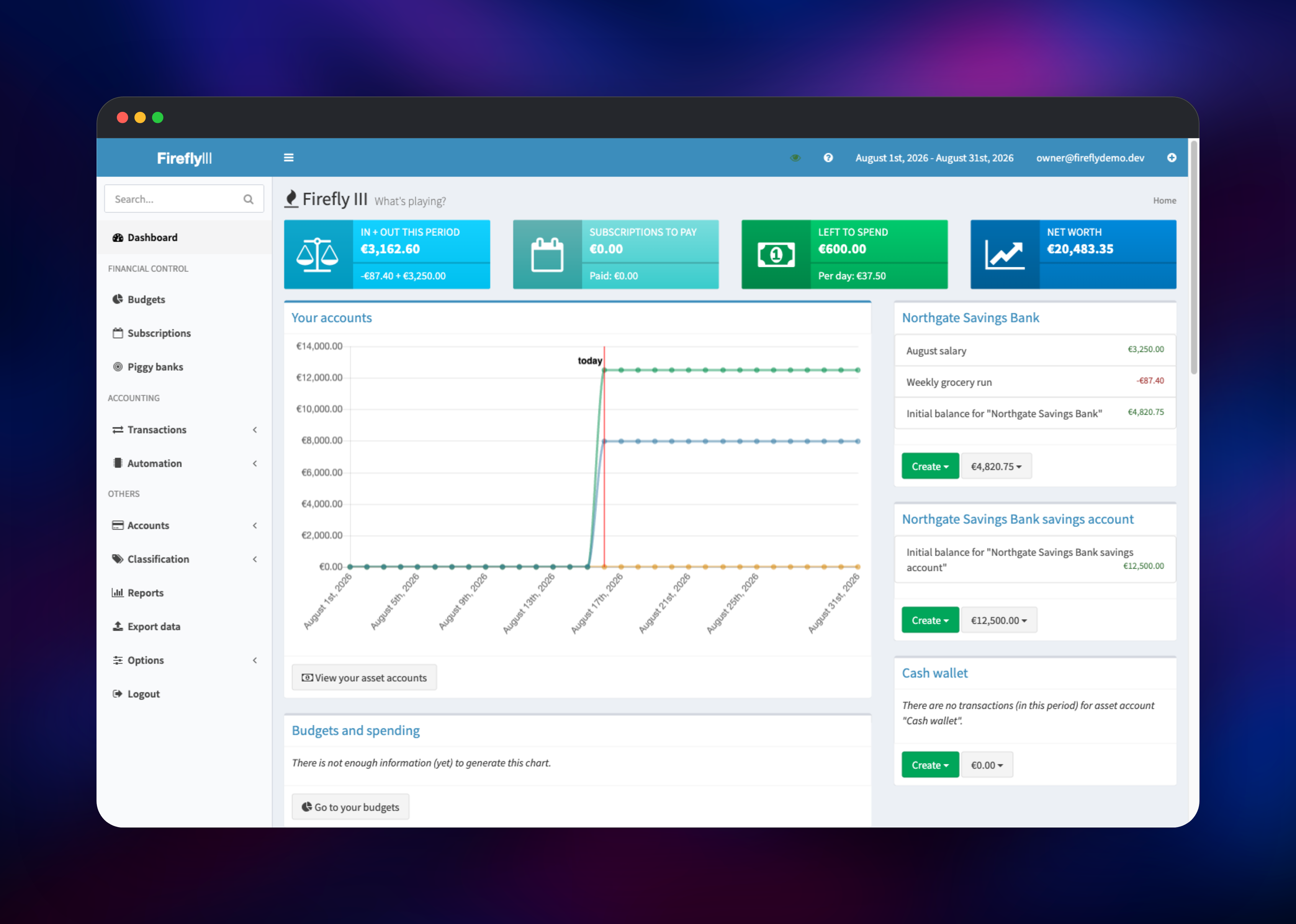
Task: Click Per day: €37.50 text
Action: point(852,275)
